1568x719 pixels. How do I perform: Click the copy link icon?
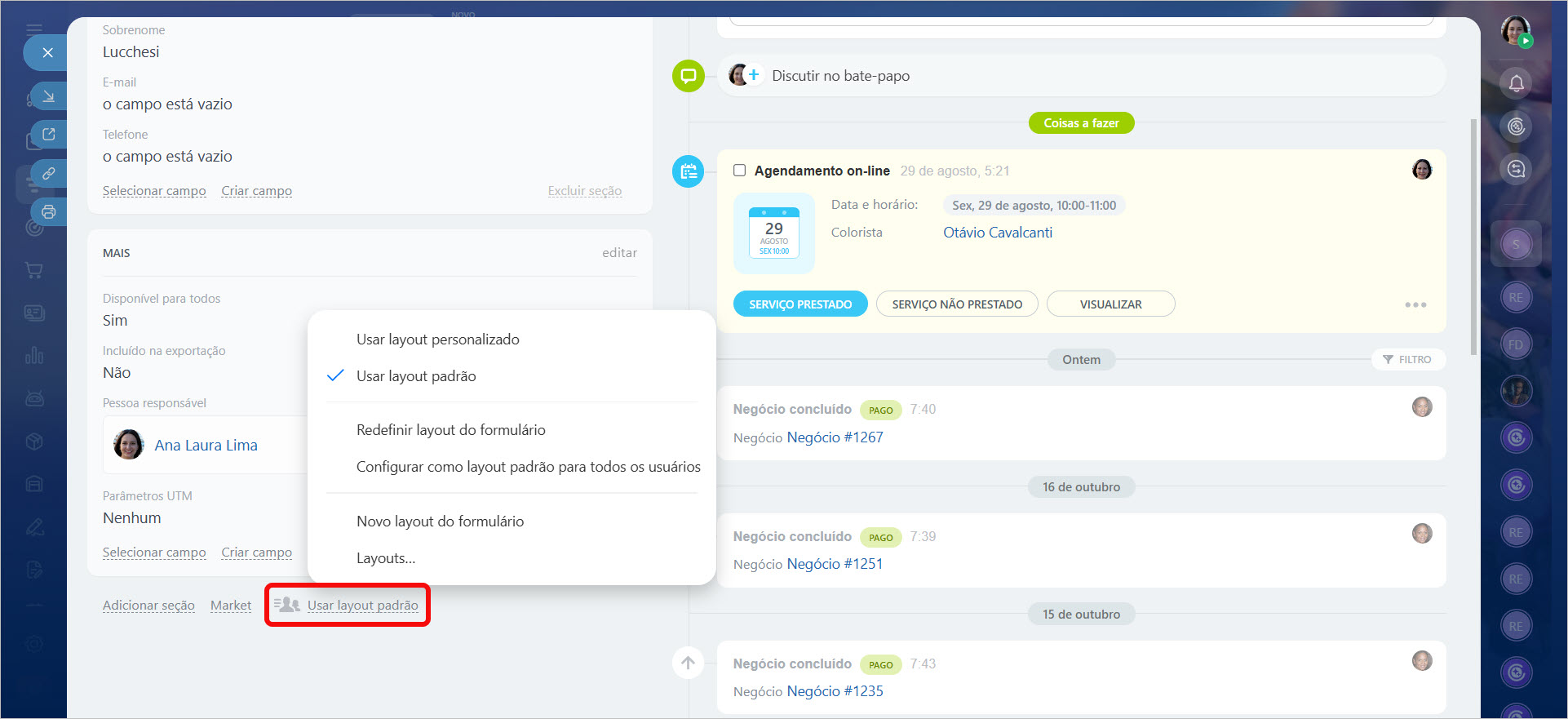coord(49,173)
